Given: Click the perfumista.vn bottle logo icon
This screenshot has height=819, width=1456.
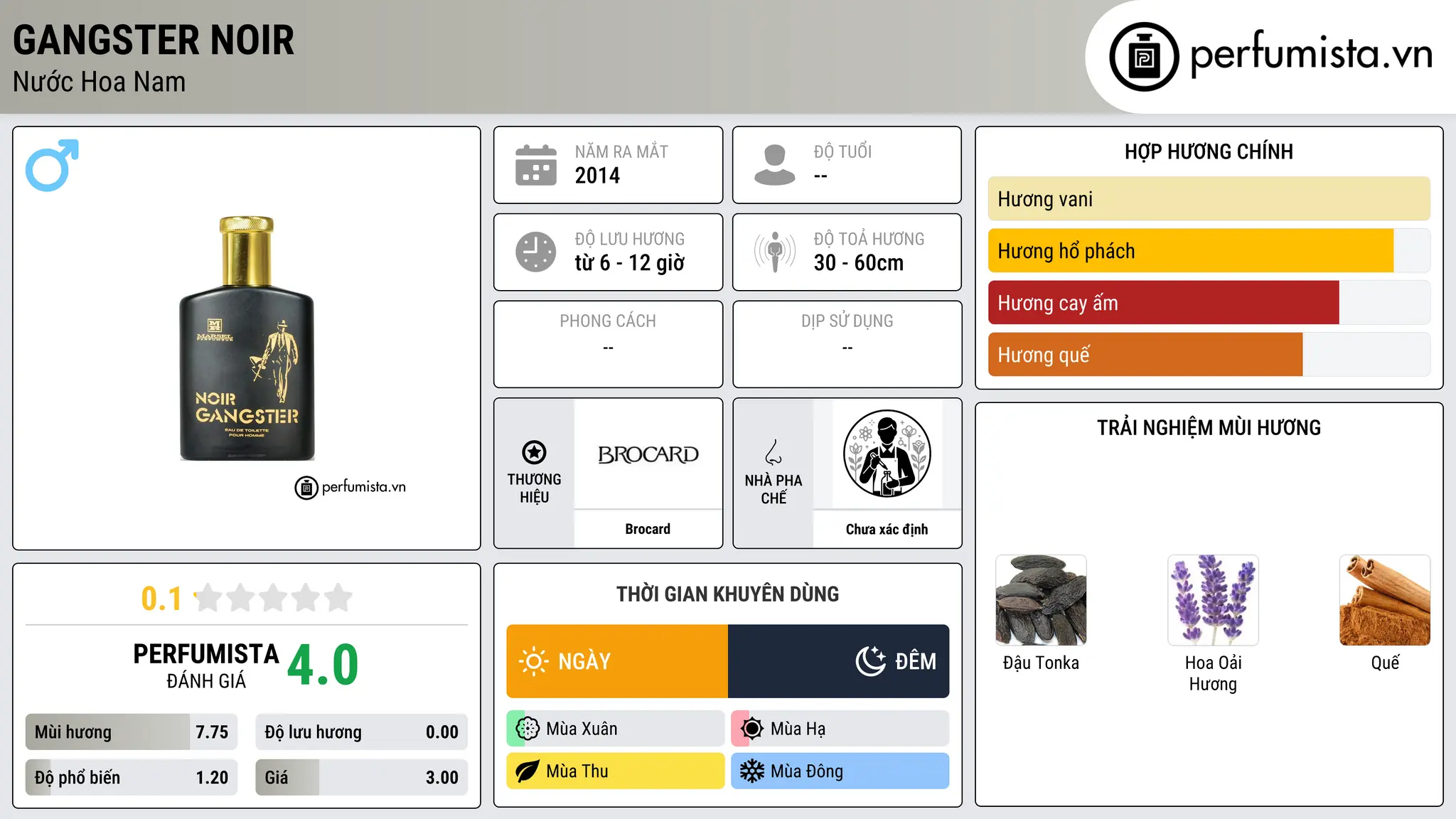Looking at the screenshot, I should tap(1144, 57).
